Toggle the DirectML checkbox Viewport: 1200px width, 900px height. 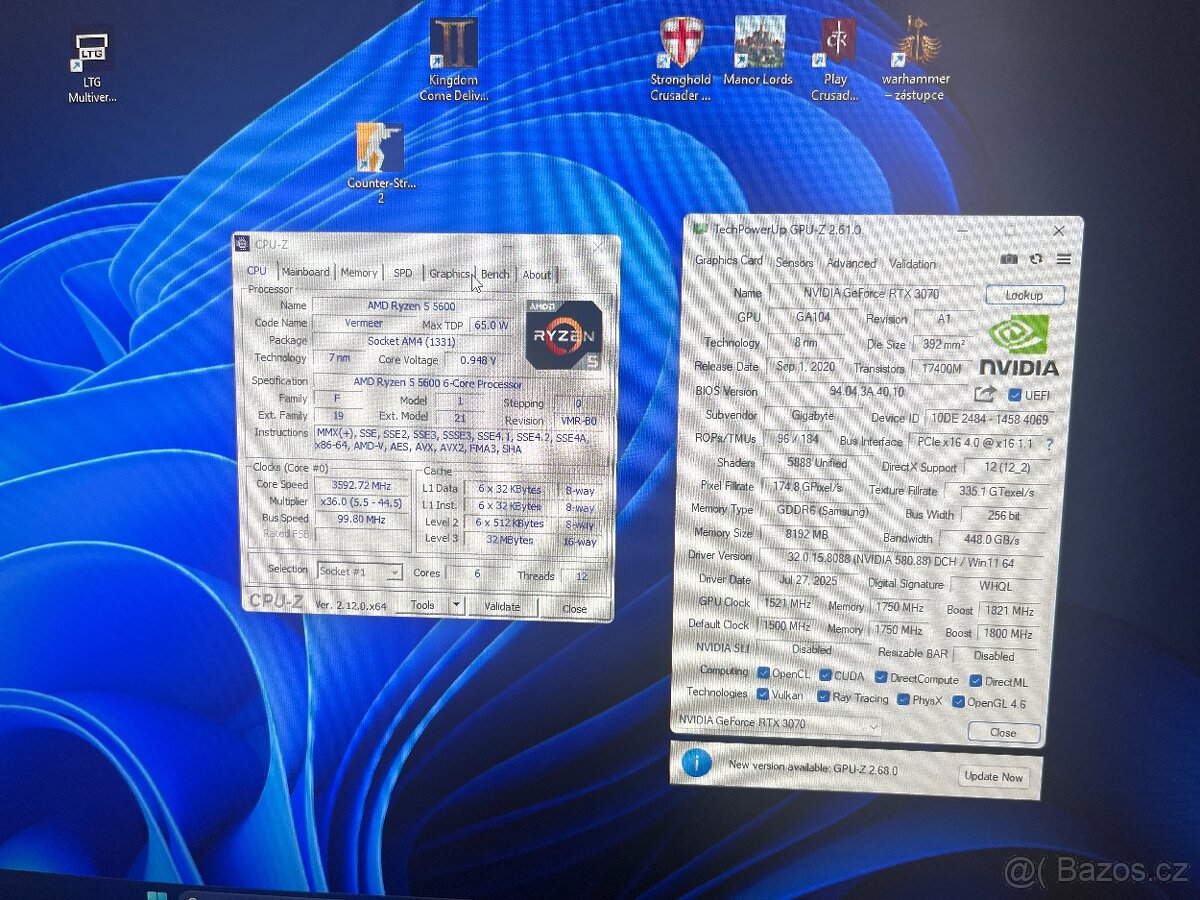[976, 681]
